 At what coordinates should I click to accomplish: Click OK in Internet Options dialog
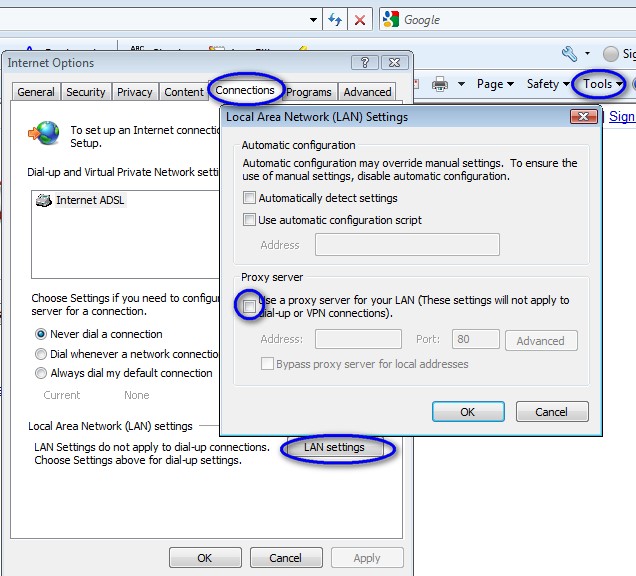205,558
